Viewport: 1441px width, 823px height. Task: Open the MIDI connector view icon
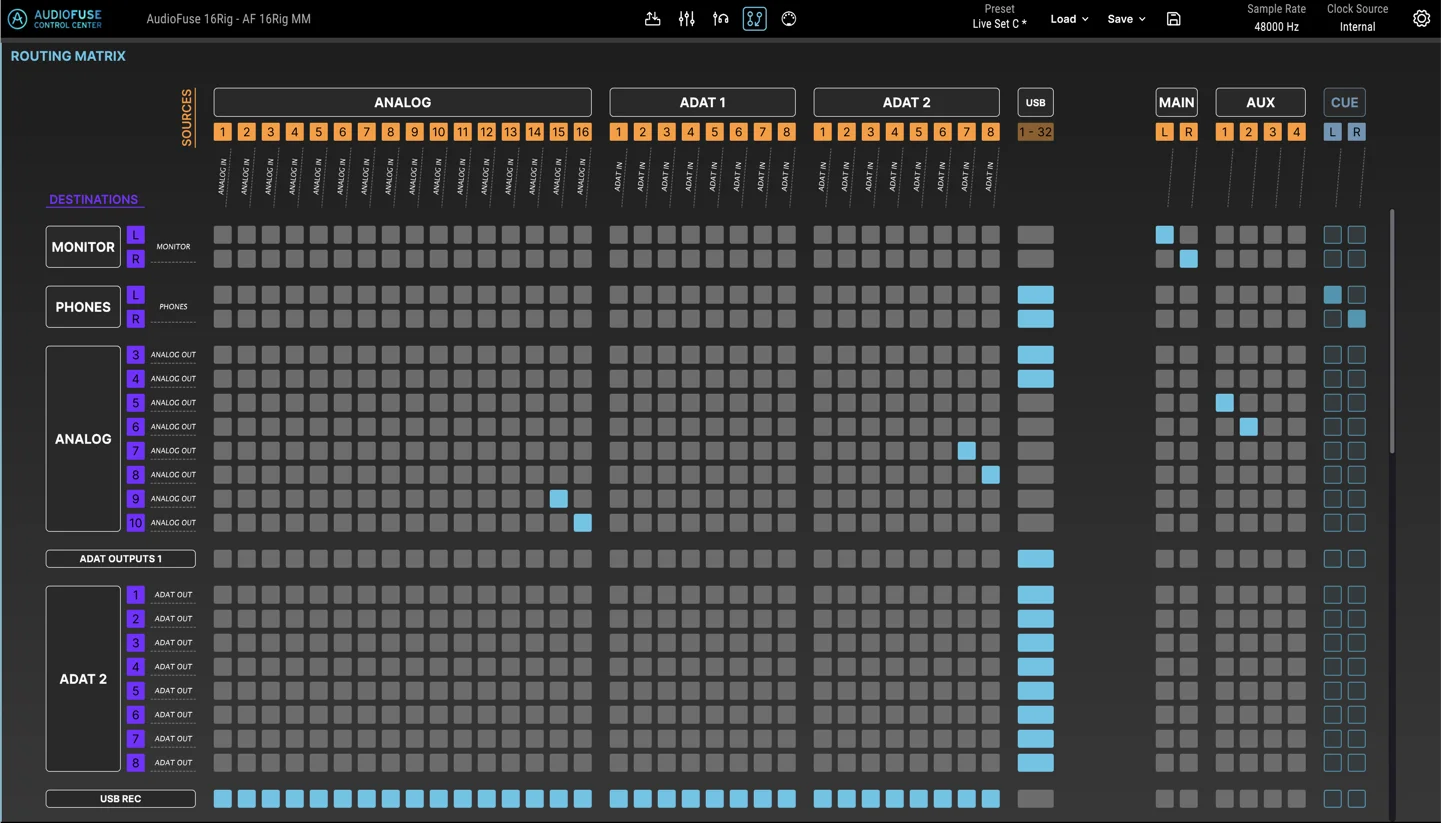click(x=788, y=19)
